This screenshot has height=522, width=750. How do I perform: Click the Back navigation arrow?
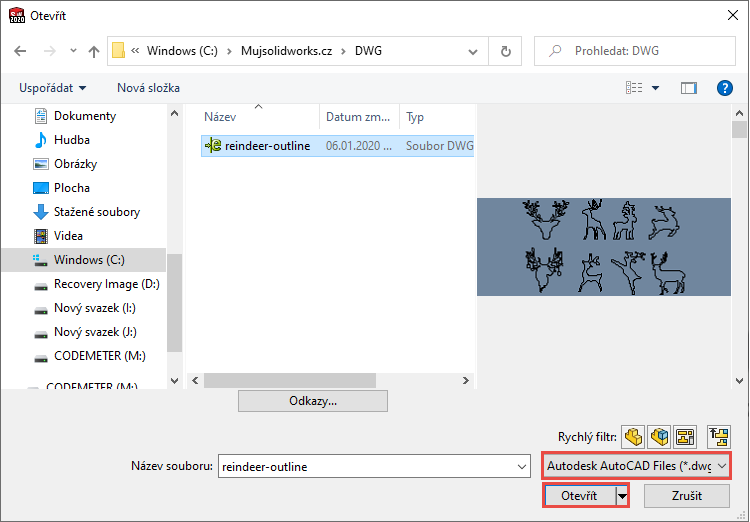tap(20, 51)
